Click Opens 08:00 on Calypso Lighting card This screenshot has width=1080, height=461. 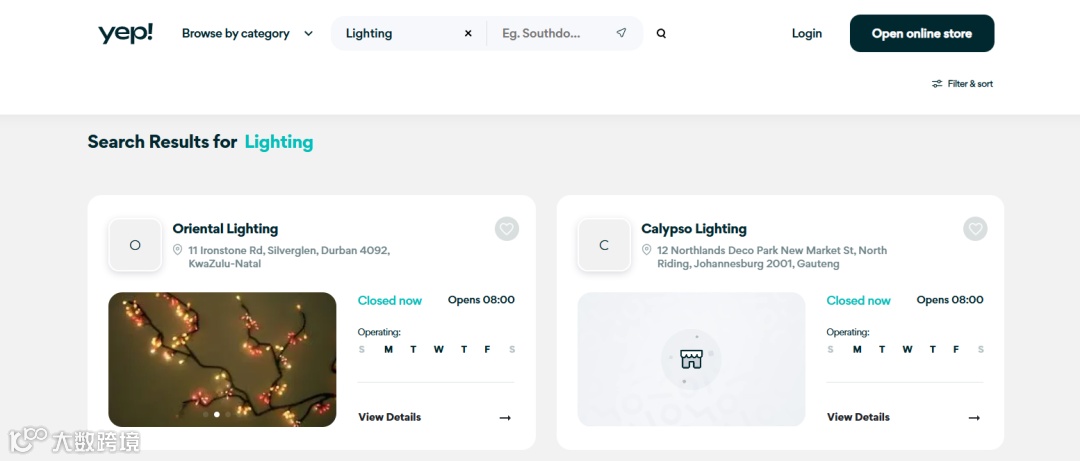(x=950, y=300)
